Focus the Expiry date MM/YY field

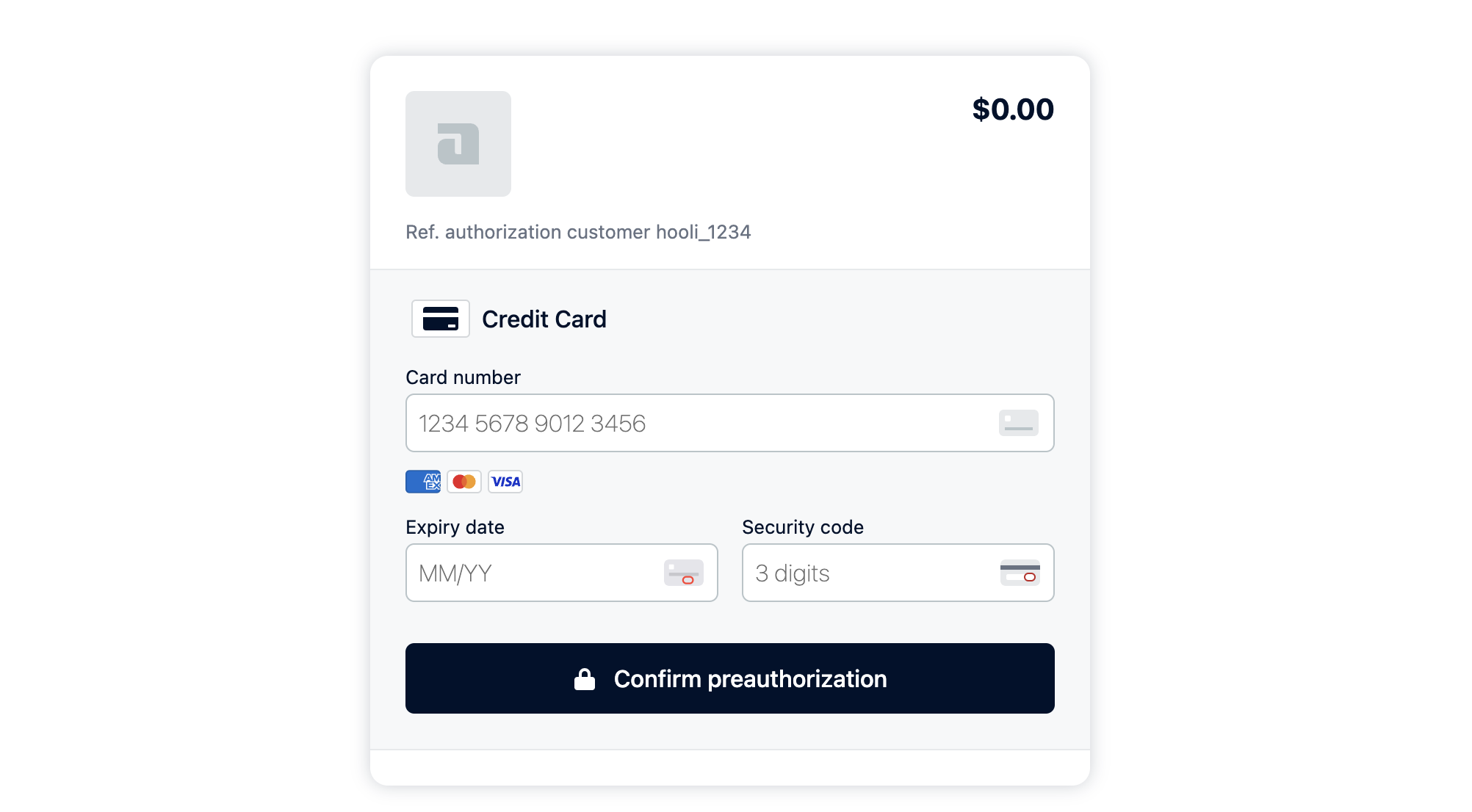[562, 573]
